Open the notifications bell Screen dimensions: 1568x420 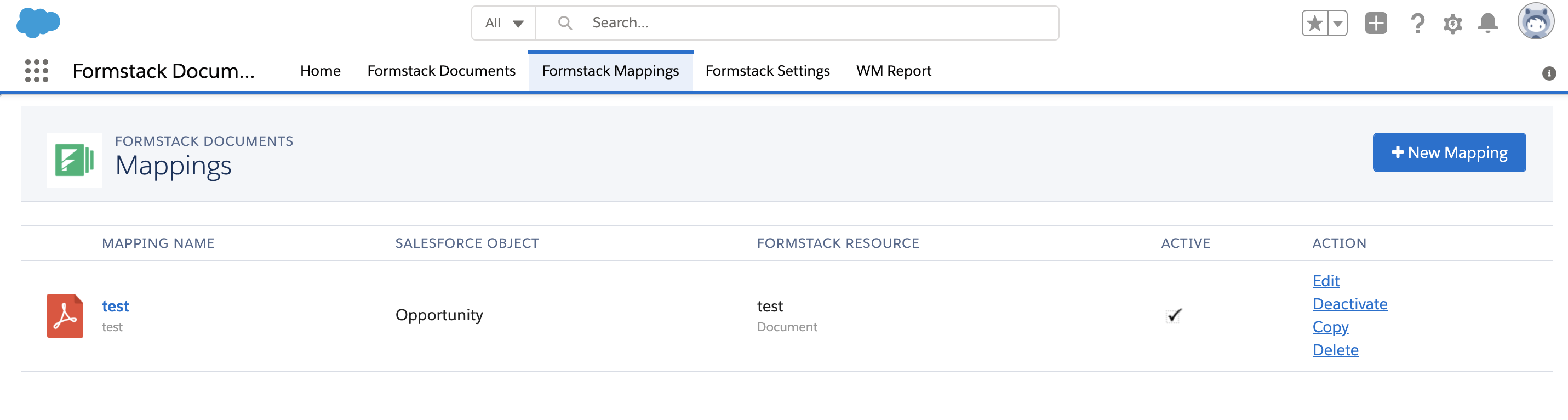1487,24
